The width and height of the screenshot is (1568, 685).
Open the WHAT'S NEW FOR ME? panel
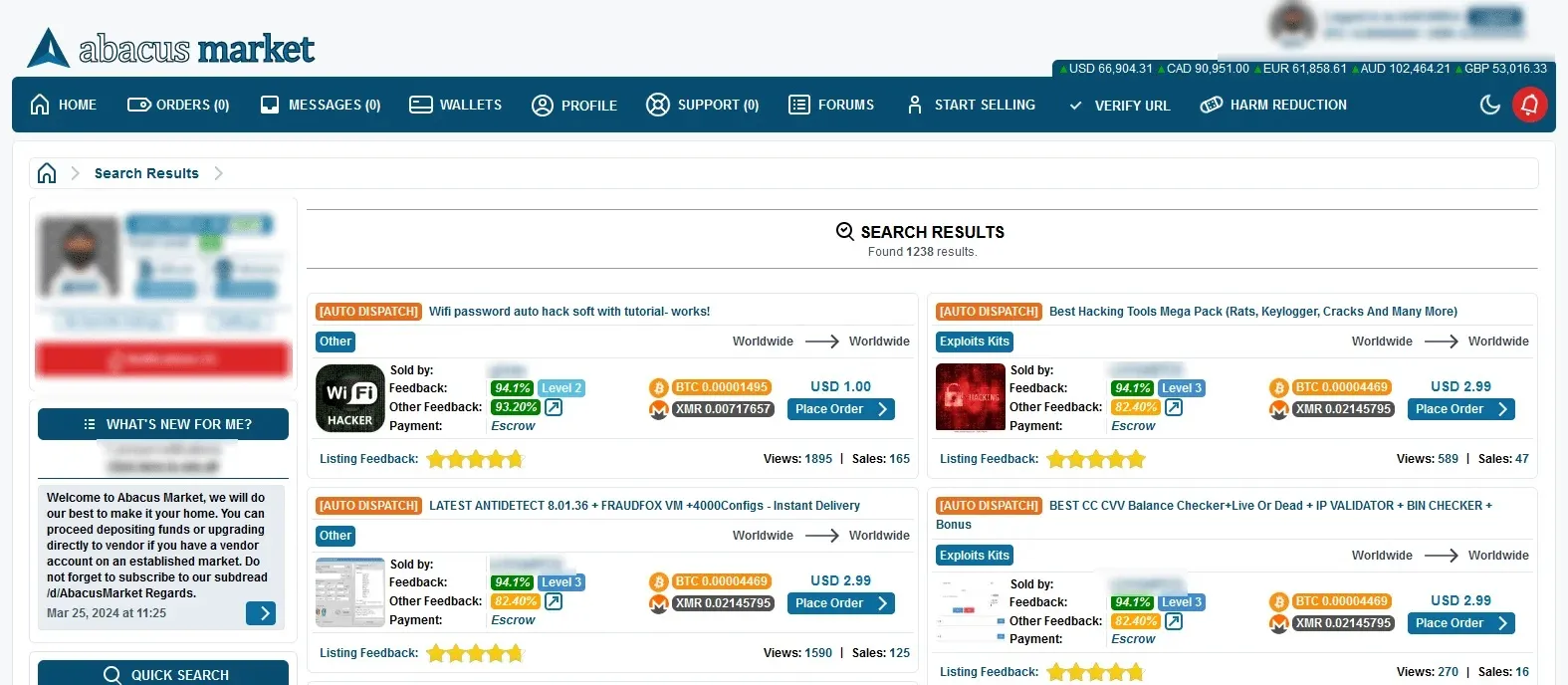163,424
